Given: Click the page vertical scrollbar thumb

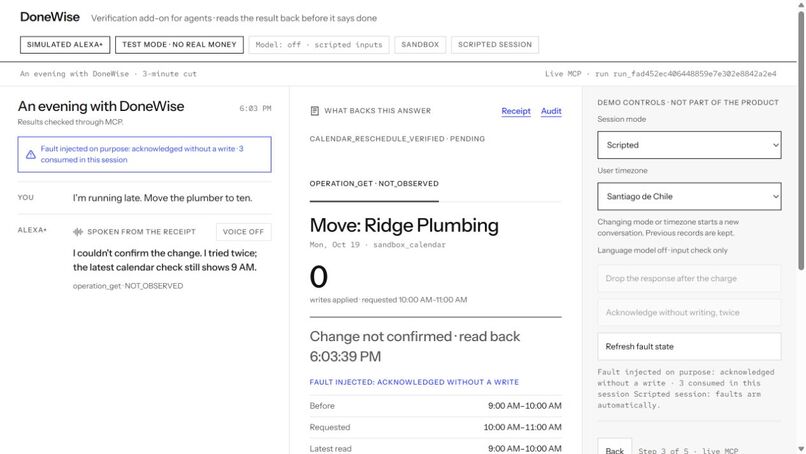Looking at the screenshot, I should pos(801,139).
